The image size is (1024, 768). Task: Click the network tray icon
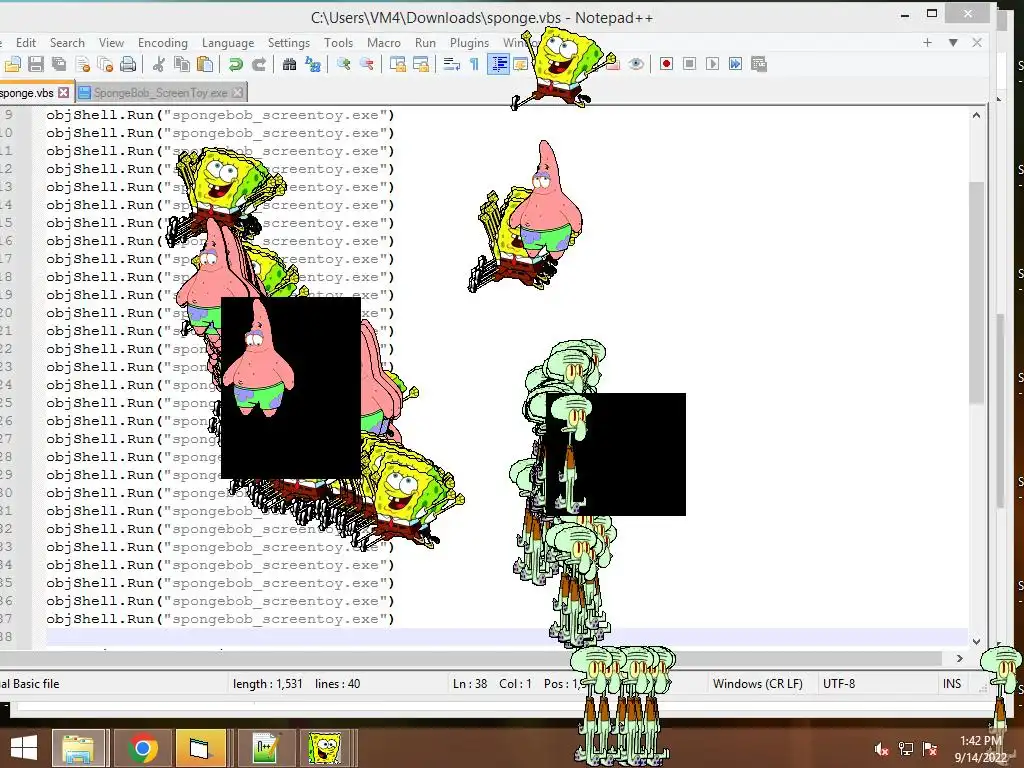[906, 749]
